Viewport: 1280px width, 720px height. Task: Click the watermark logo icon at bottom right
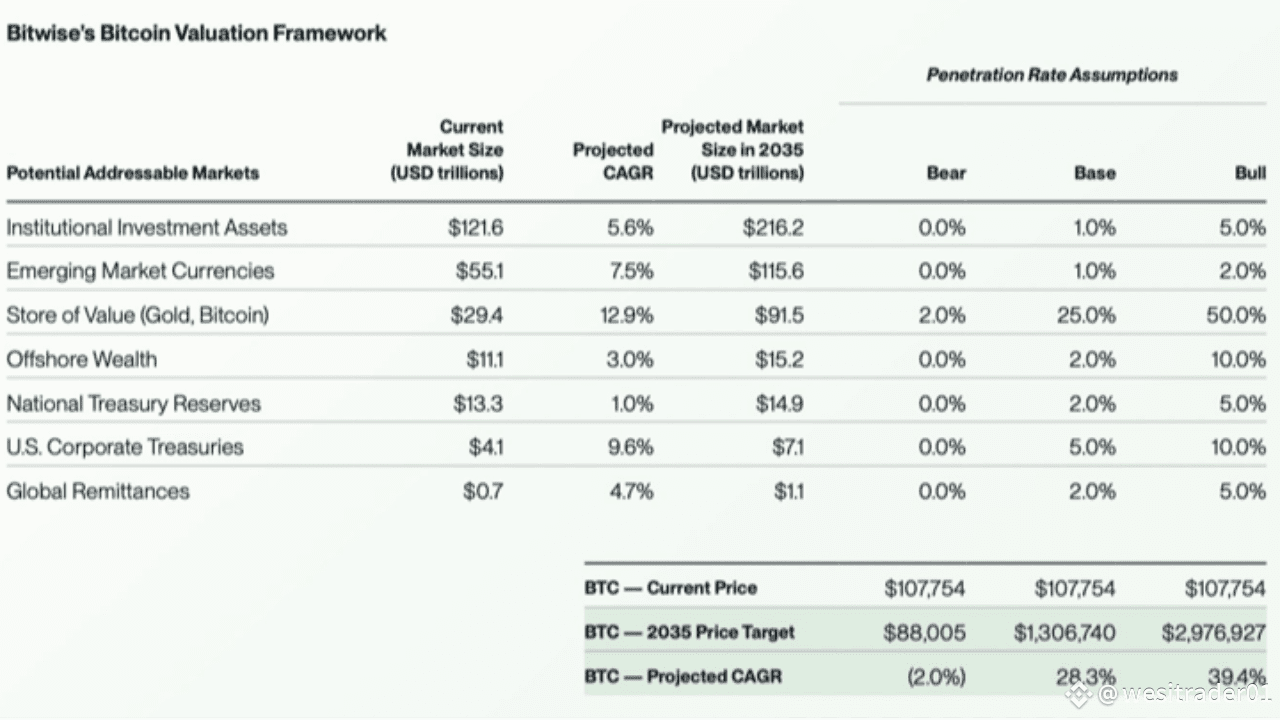1079,693
